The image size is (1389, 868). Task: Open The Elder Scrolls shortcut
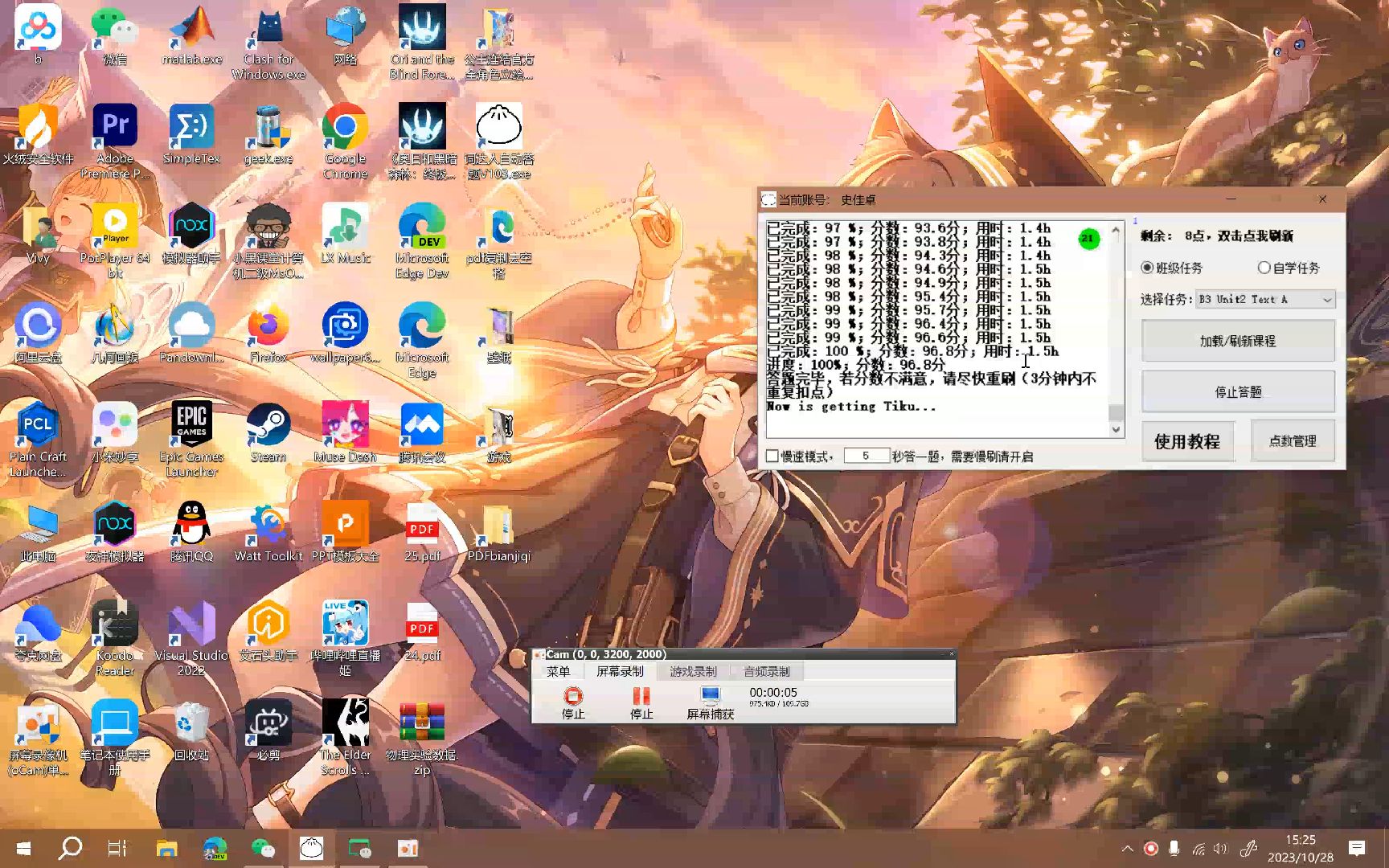[x=346, y=738]
